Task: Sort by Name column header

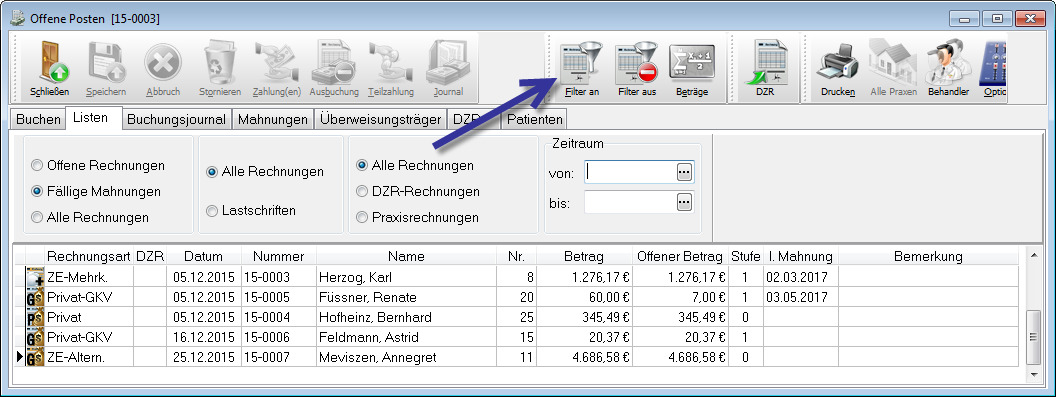Action: (406, 256)
